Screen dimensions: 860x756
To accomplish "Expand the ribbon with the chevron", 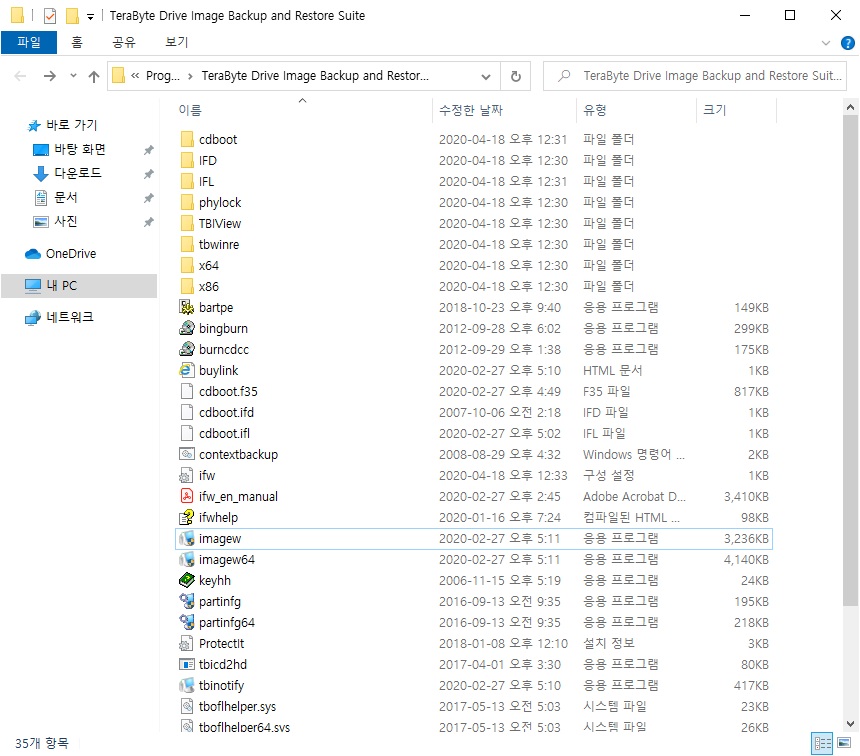I will (825, 43).
